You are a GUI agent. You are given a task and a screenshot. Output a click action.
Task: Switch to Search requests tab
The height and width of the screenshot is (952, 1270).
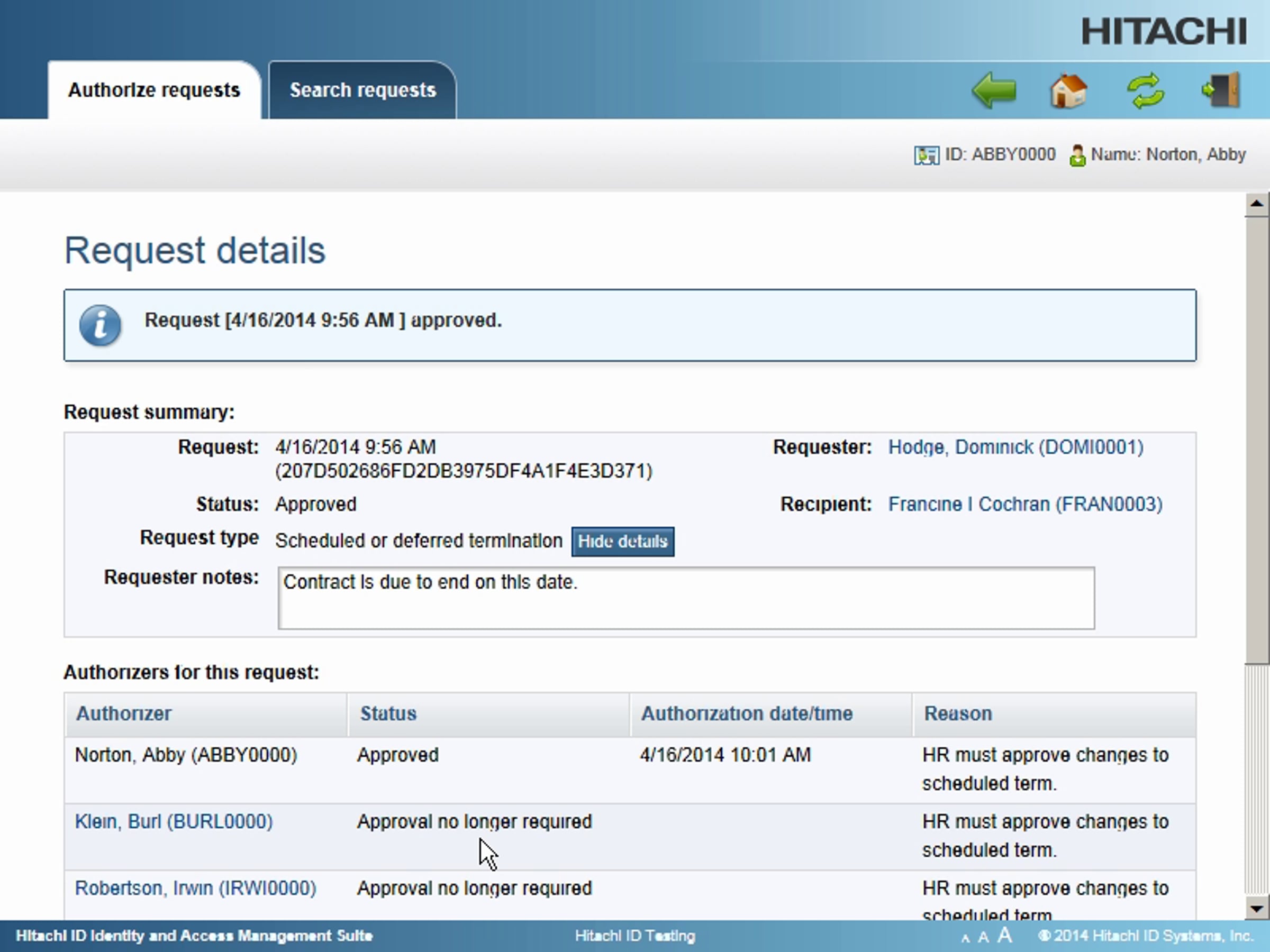tap(362, 90)
